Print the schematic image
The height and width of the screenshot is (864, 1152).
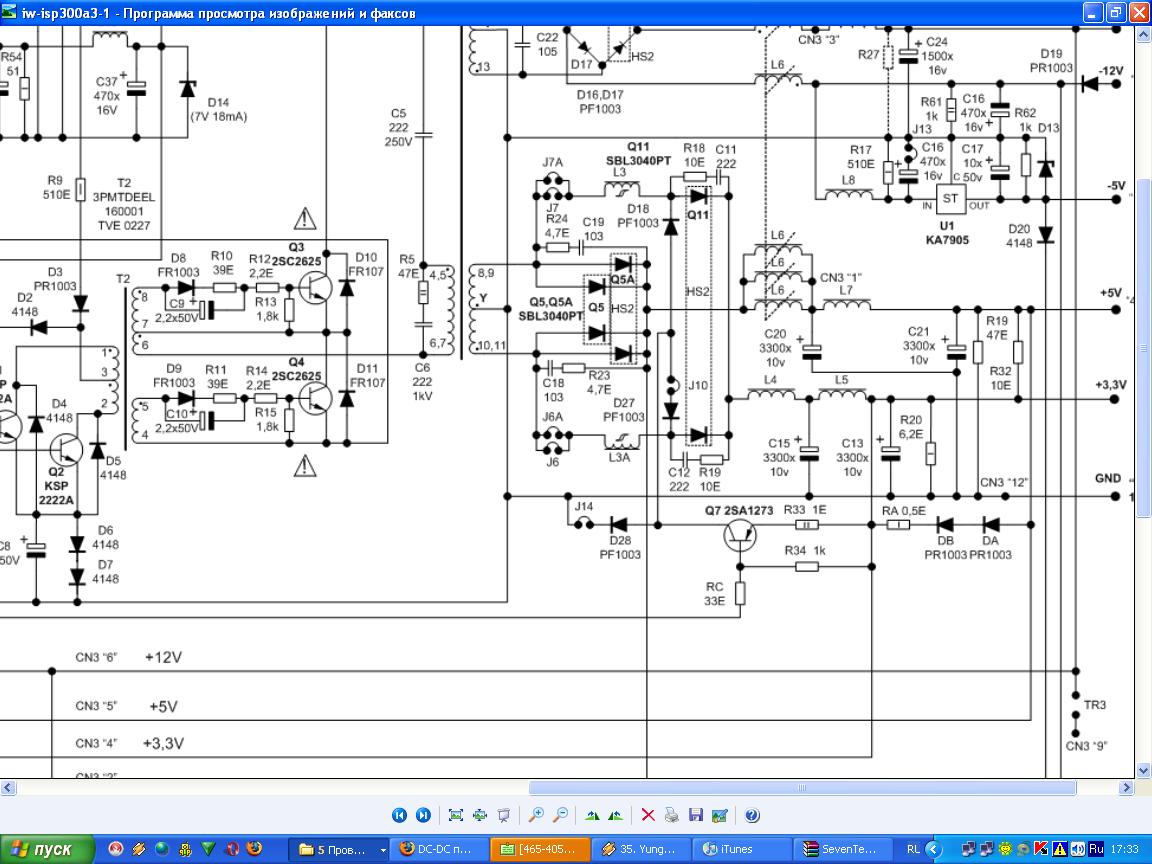[672, 815]
